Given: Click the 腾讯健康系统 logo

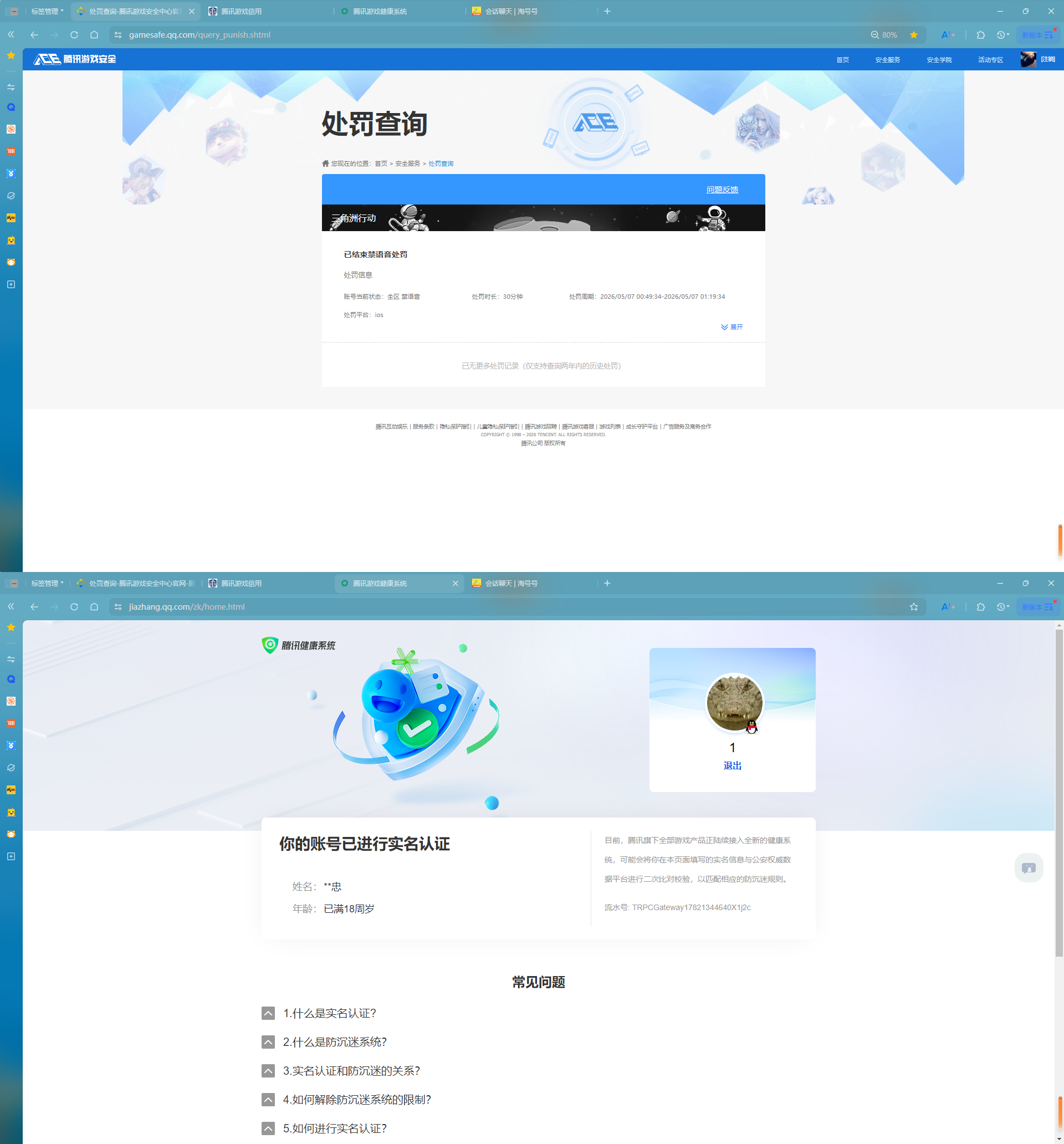Looking at the screenshot, I should (x=299, y=645).
